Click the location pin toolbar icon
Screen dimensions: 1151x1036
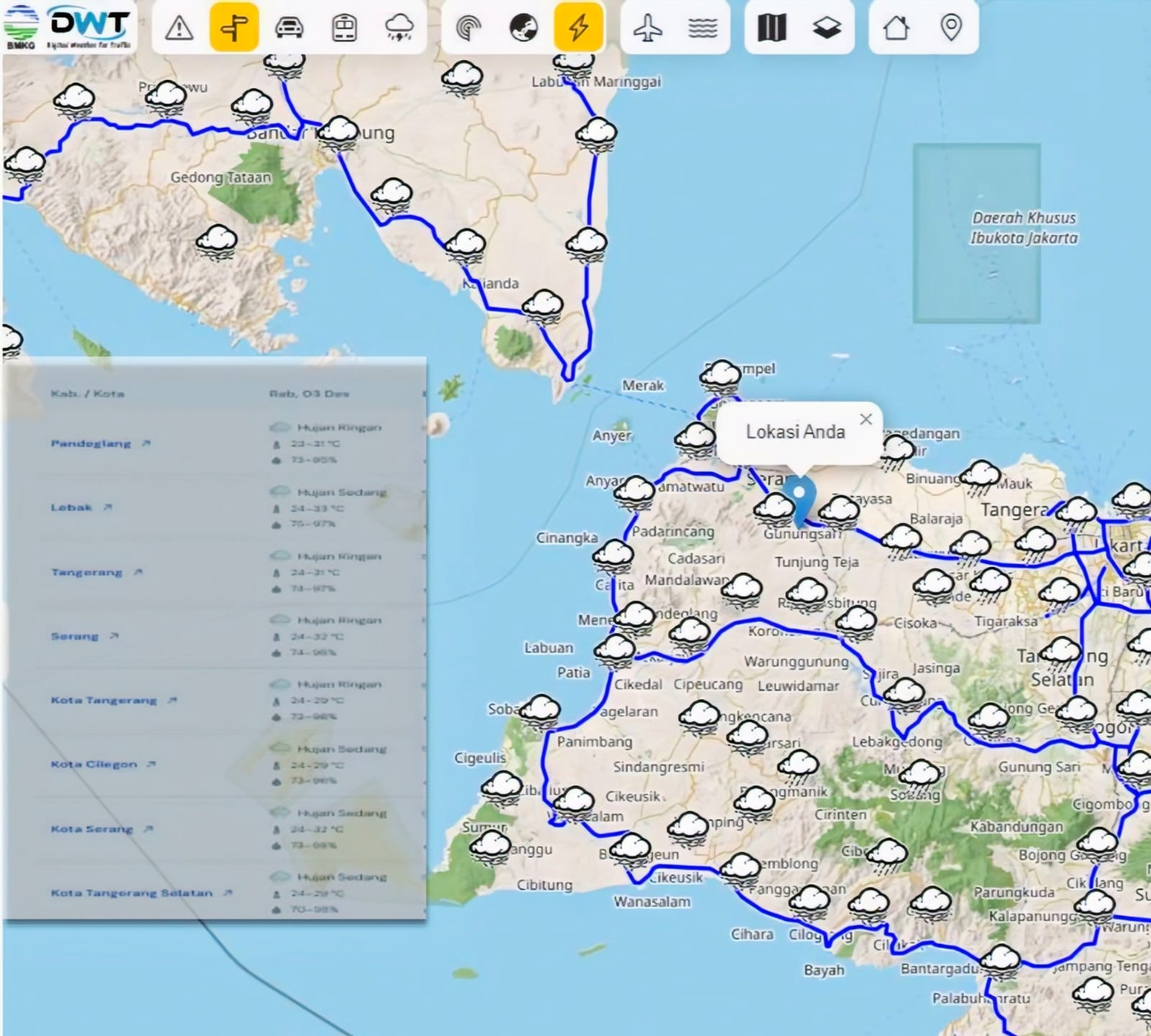tap(951, 28)
